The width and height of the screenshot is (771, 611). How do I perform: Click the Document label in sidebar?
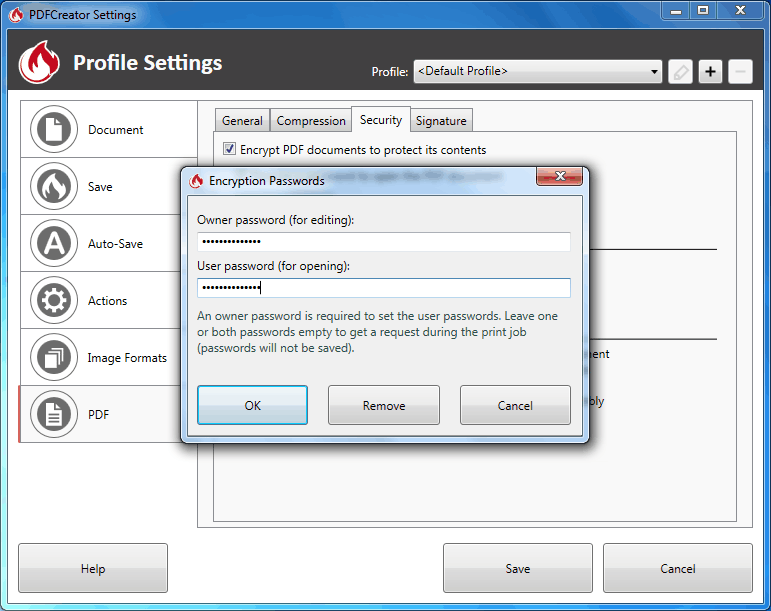(x=116, y=130)
